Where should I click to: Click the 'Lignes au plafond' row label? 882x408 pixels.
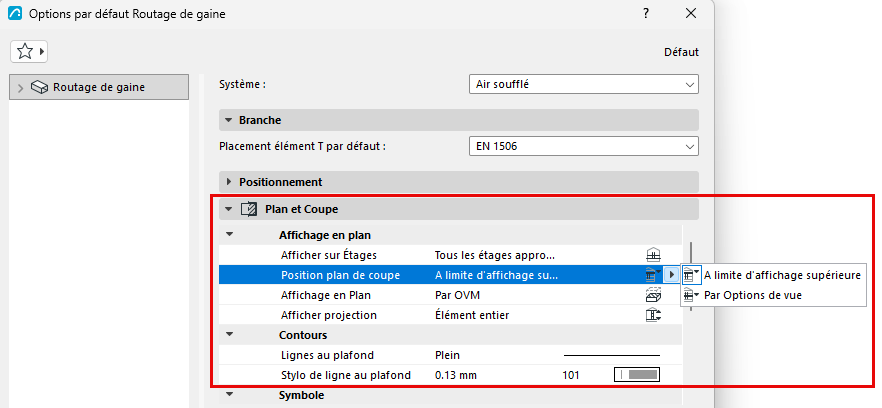[327, 355]
